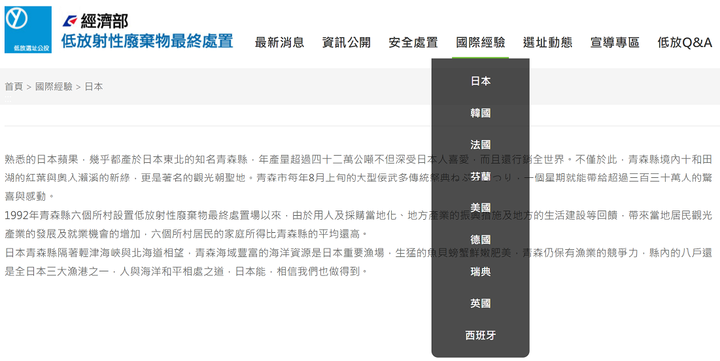Screen dimensions: 720x361
Task: Select 日本 from the dropdown
Action: click(480, 81)
